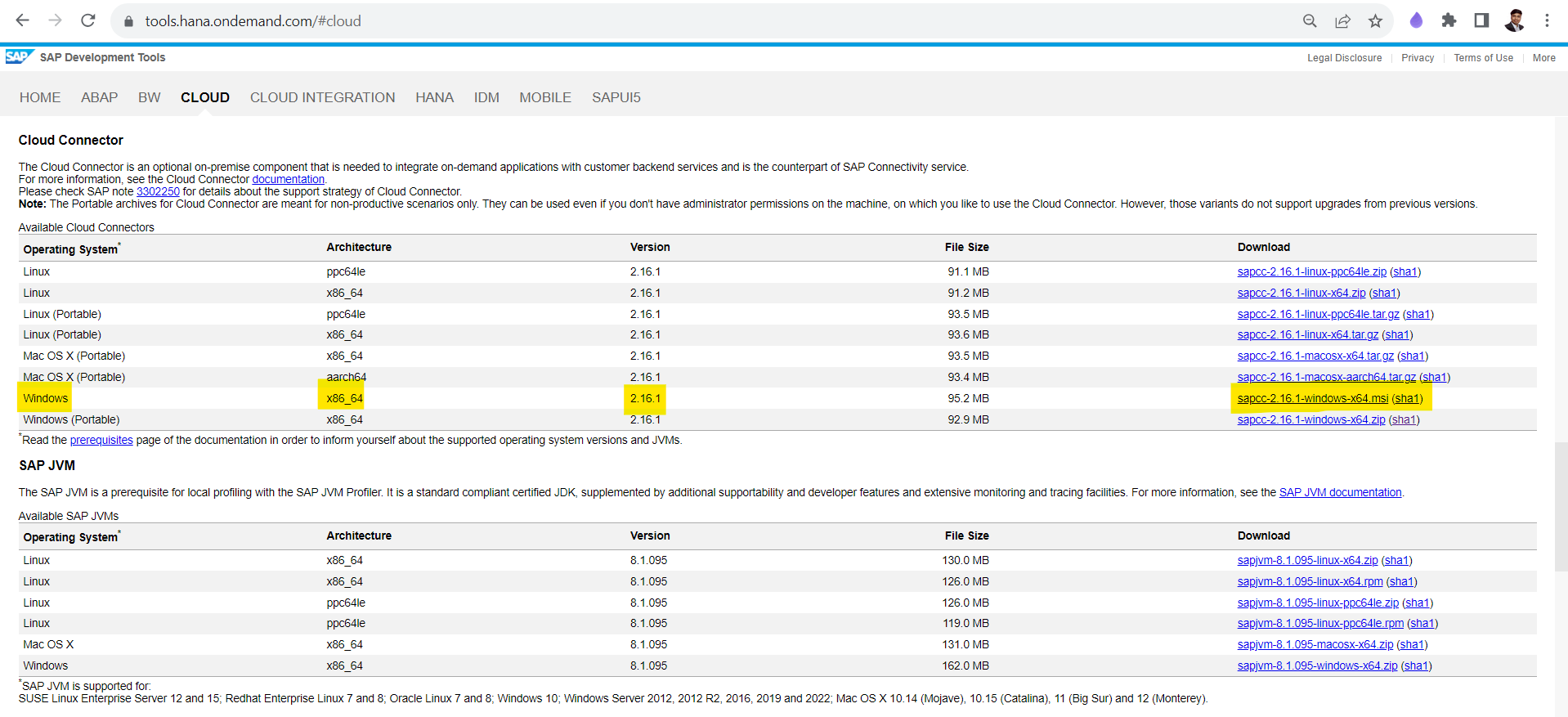
Task: Download sapcc-2.16.1-windows-x64.msi
Action: pos(1312,398)
